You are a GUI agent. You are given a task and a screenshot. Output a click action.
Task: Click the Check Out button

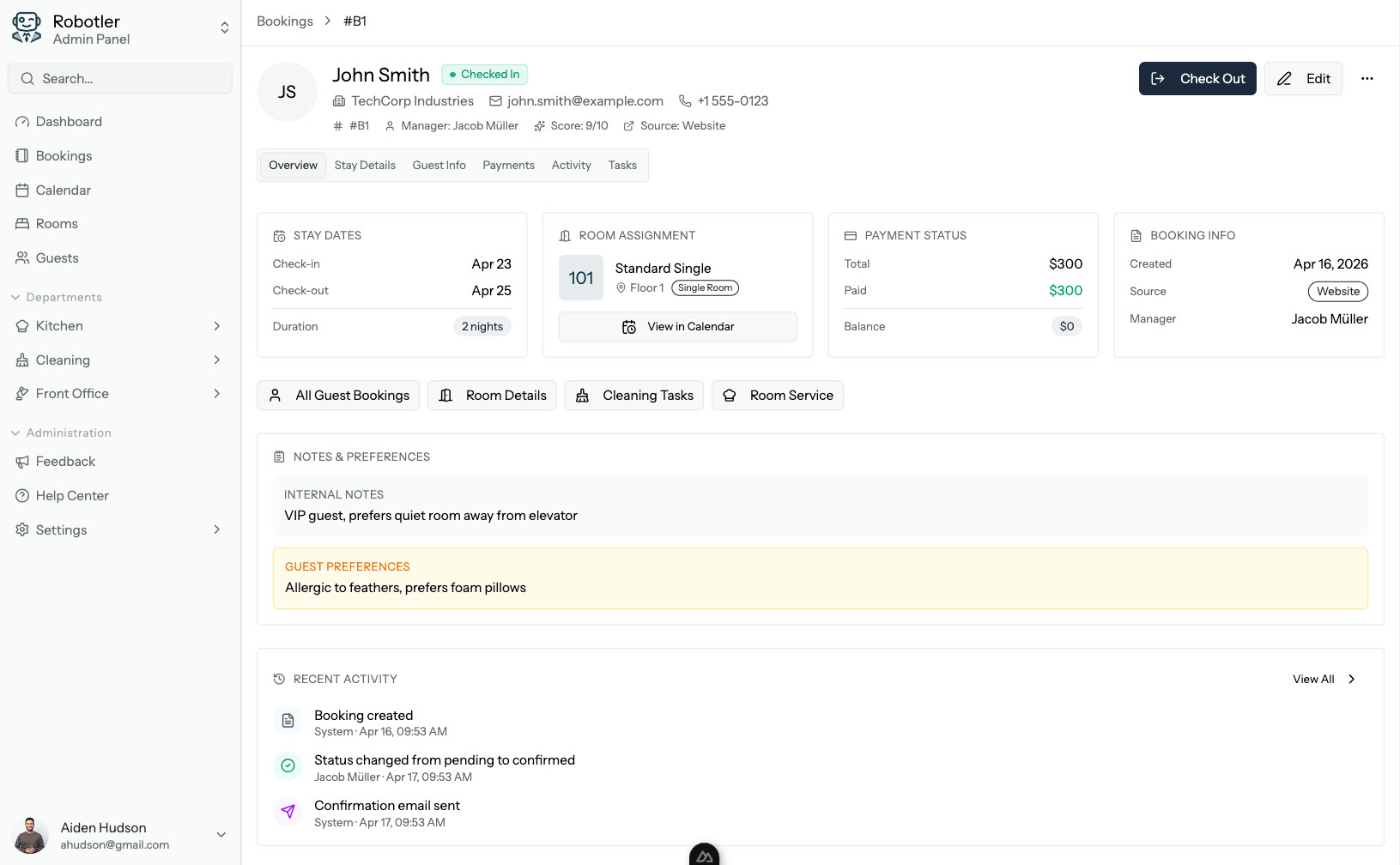click(1197, 79)
